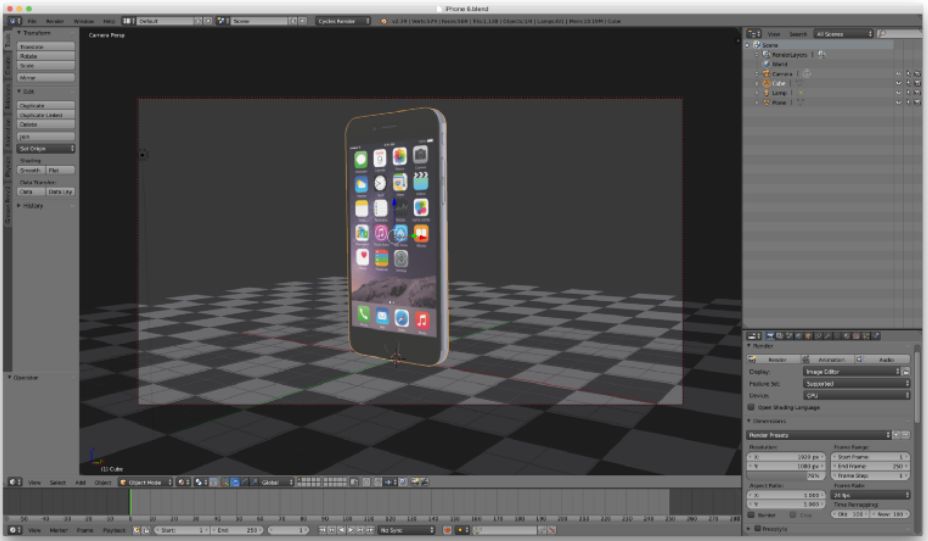
Task: Click the Duplicate button
Action: click(x=46, y=105)
